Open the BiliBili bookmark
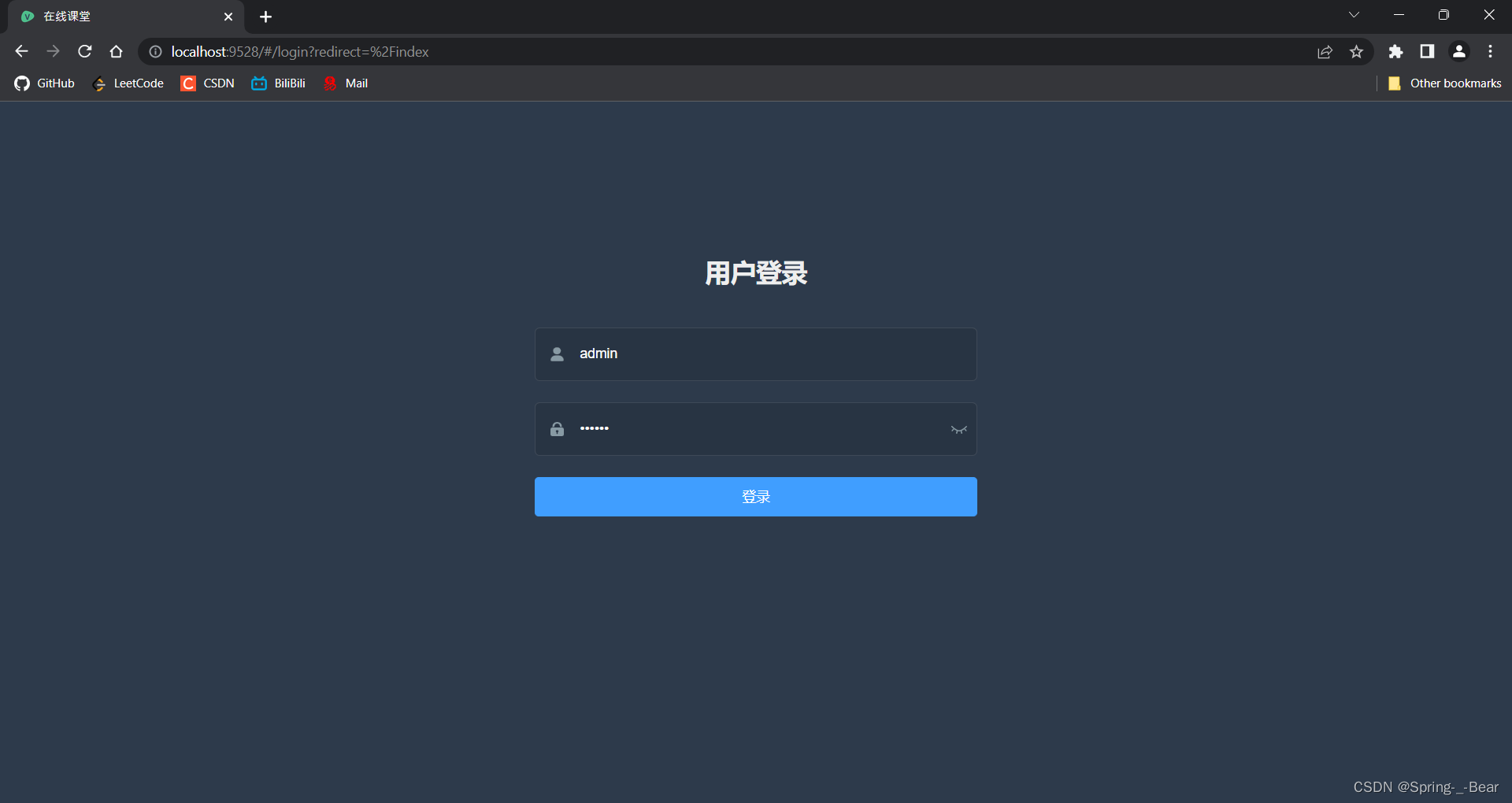 (277, 83)
